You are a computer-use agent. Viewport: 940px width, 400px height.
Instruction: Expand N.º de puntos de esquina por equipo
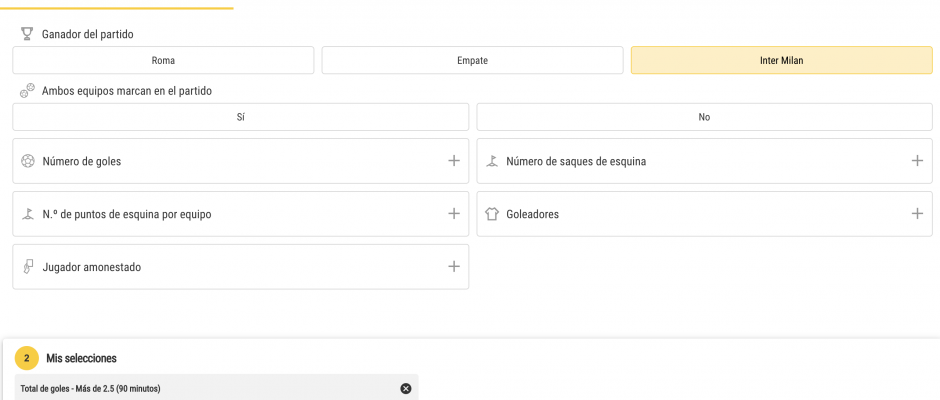[x=454, y=213]
